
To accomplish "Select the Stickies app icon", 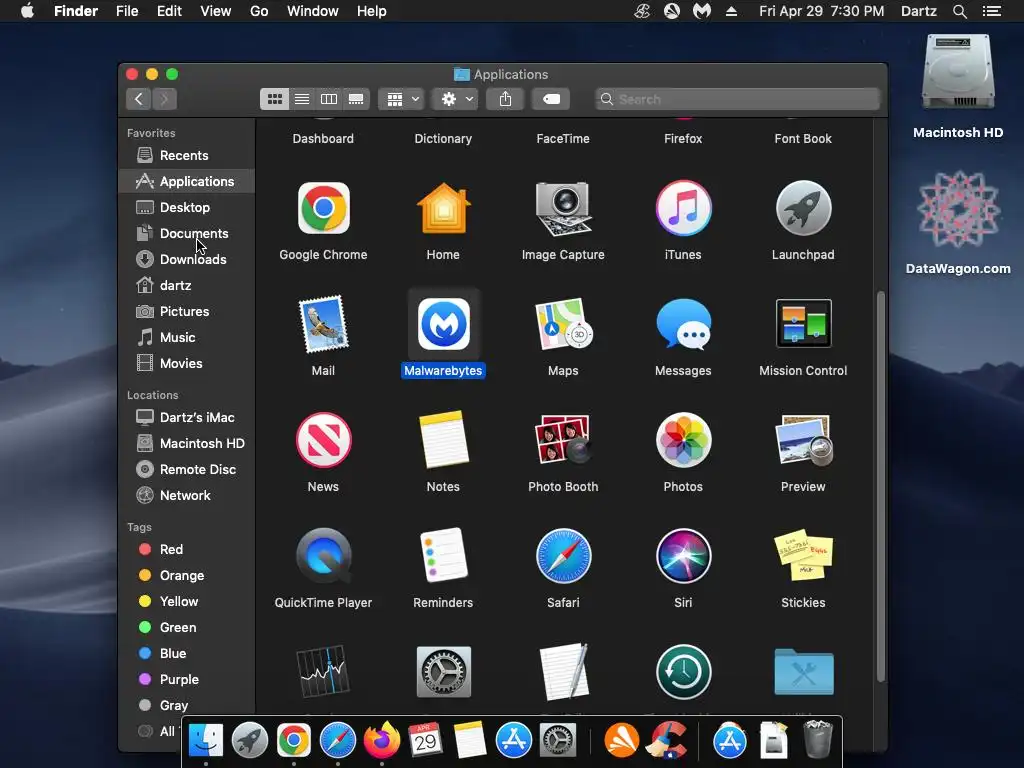I will [x=803, y=555].
